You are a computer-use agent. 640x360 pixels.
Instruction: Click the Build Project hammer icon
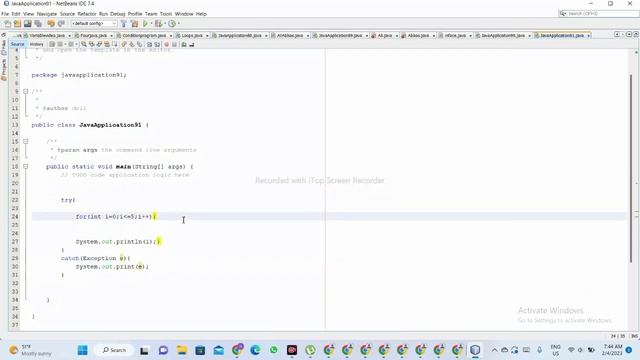(x=124, y=24)
